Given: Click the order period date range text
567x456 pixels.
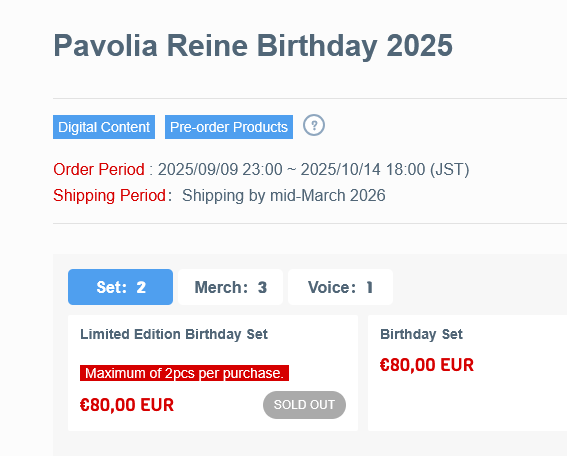Looking at the screenshot, I should 314,169.
